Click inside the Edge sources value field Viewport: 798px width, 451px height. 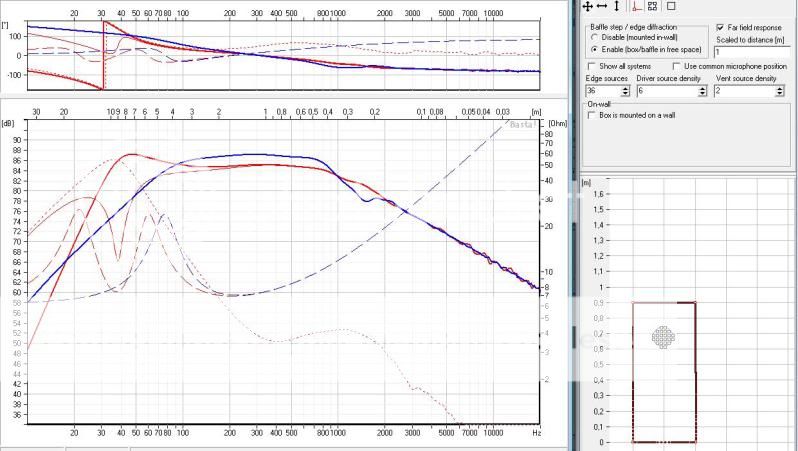tap(602, 90)
